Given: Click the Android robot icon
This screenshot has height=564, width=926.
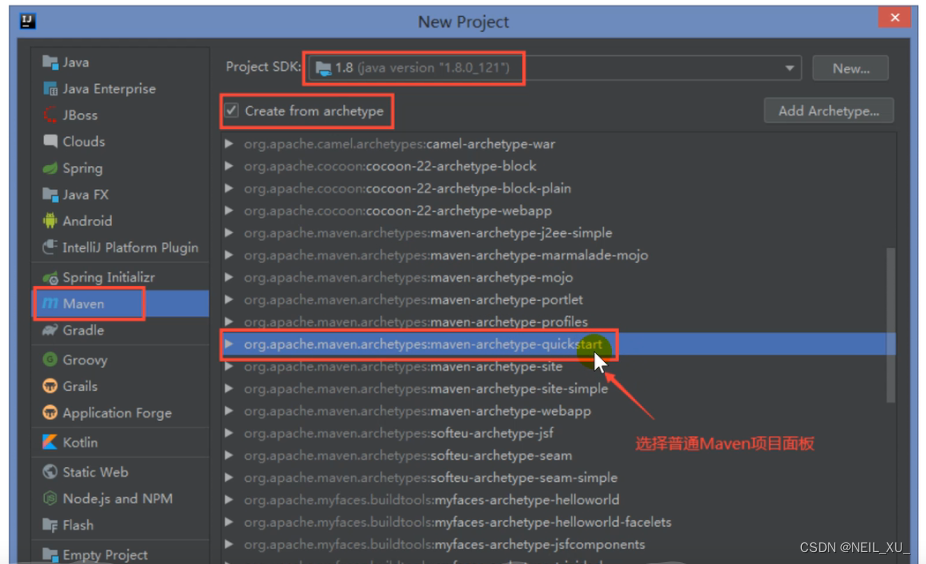Looking at the screenshot, I should 50,221.
